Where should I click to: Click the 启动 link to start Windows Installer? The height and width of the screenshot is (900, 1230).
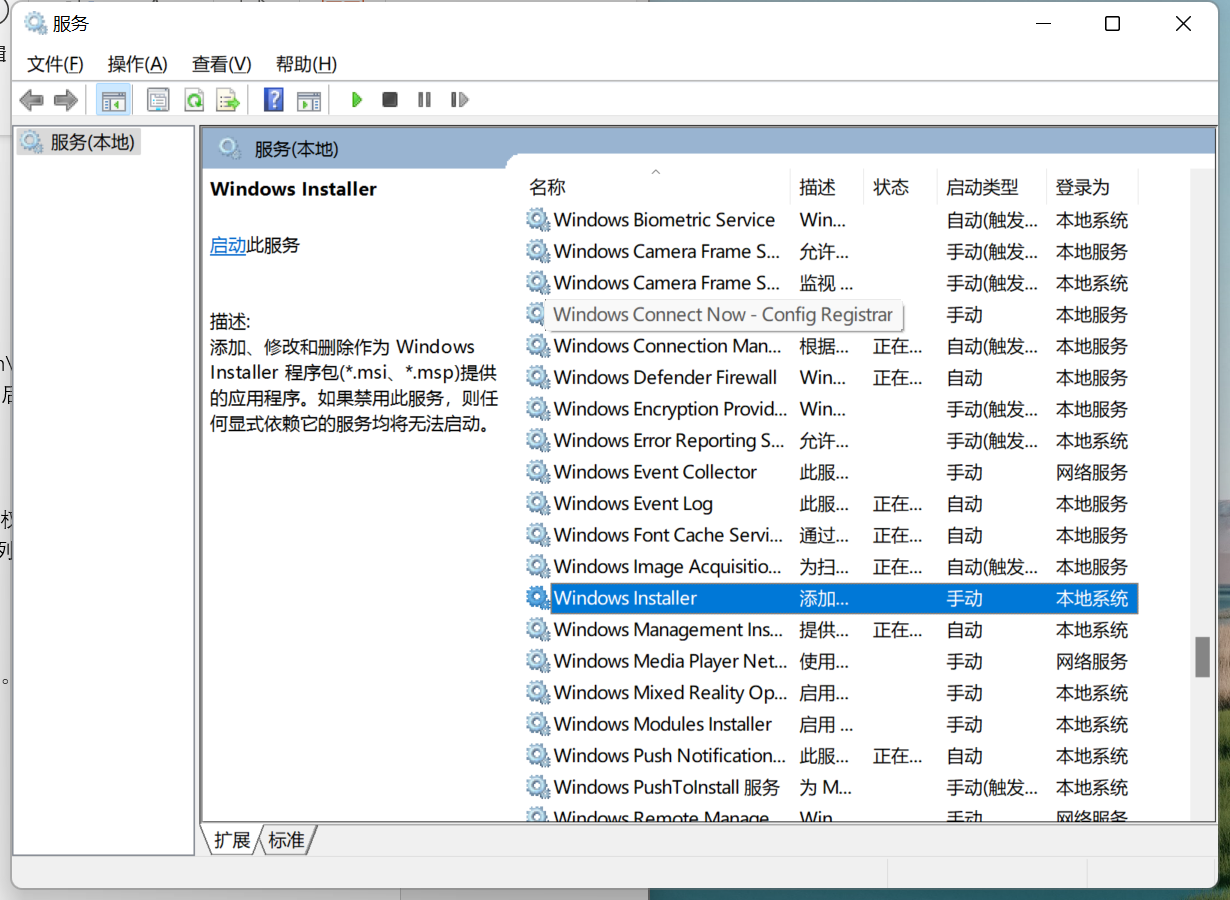point(228,245)
